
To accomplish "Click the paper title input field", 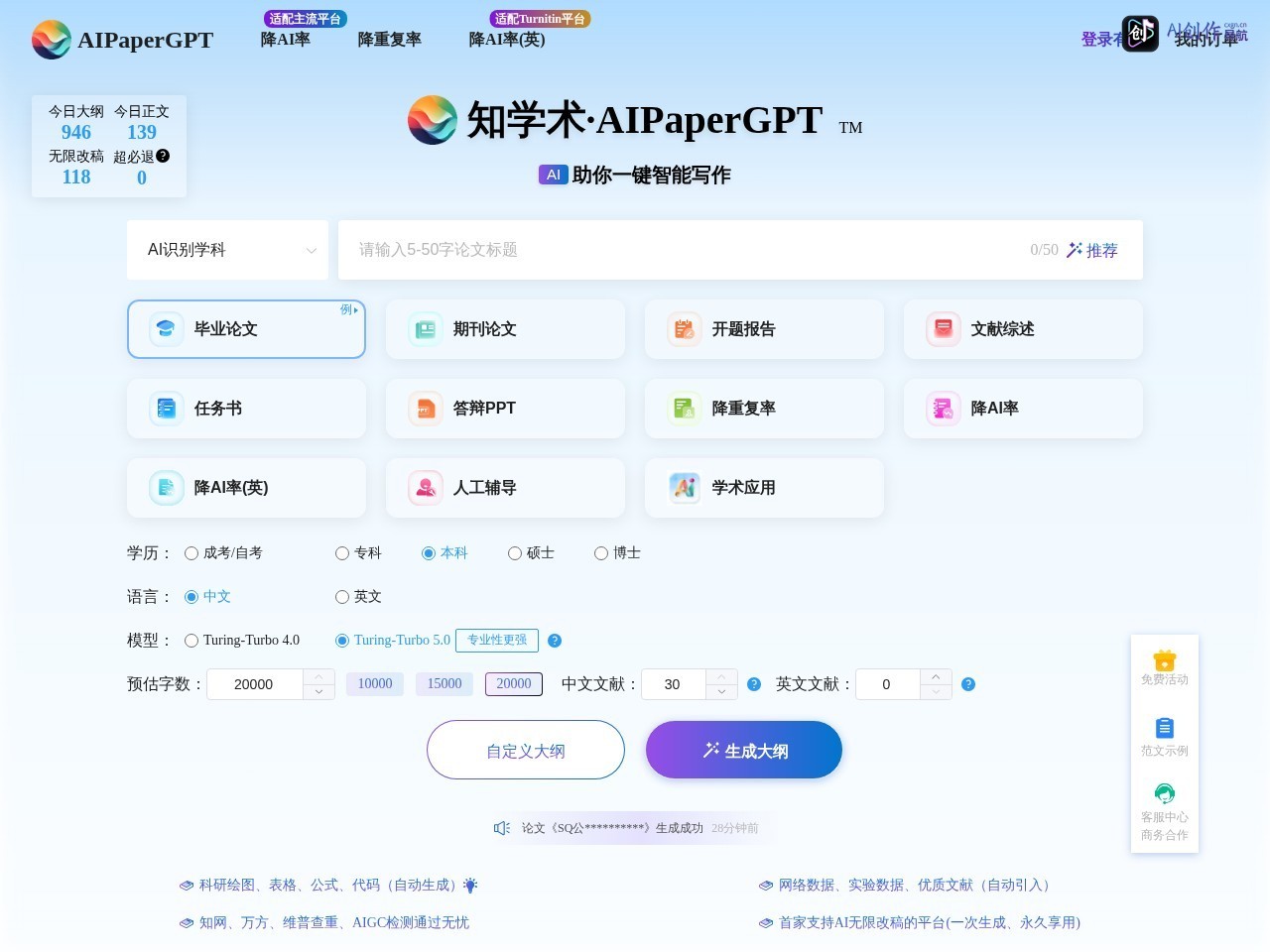I will click(740, 250).
